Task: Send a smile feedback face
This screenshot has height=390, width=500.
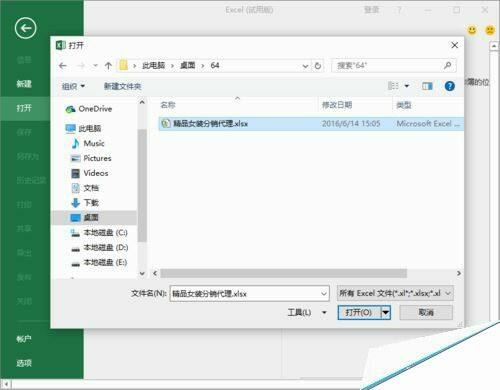Action: [x=472, y=30]
